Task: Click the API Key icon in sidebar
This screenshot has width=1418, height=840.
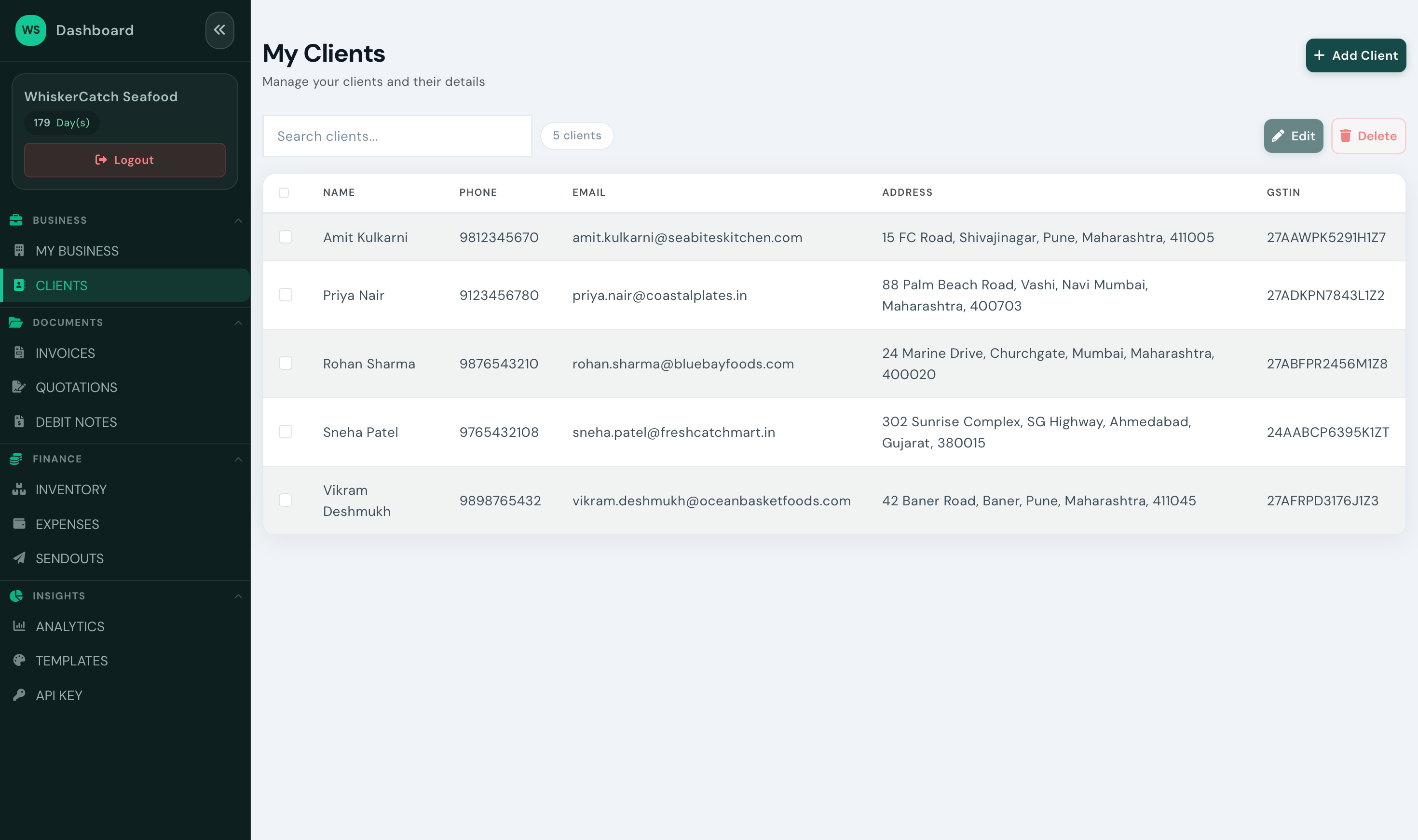Action: (19, 695)
